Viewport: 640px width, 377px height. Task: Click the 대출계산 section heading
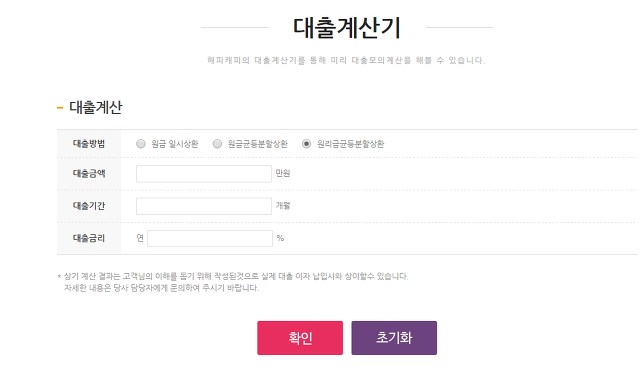click(96, 107)
